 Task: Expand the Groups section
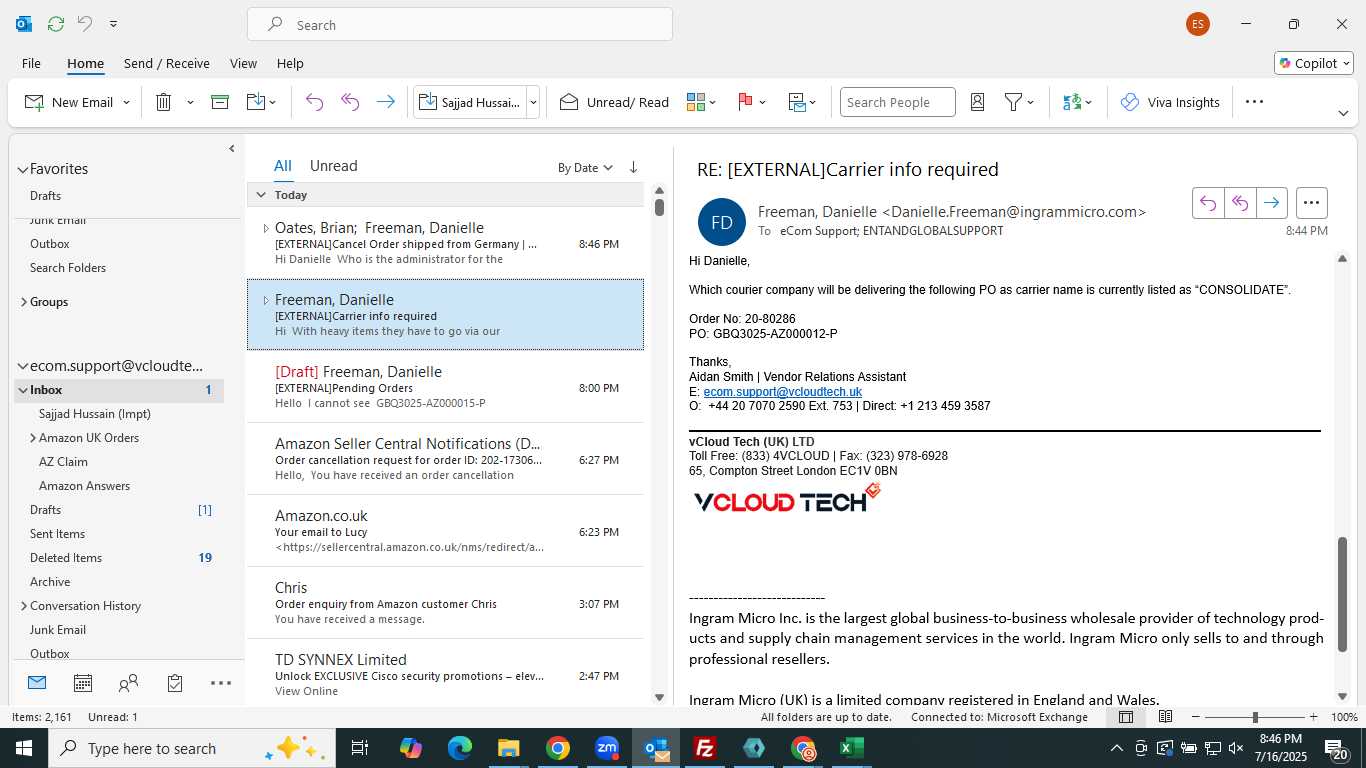point(24,302)
